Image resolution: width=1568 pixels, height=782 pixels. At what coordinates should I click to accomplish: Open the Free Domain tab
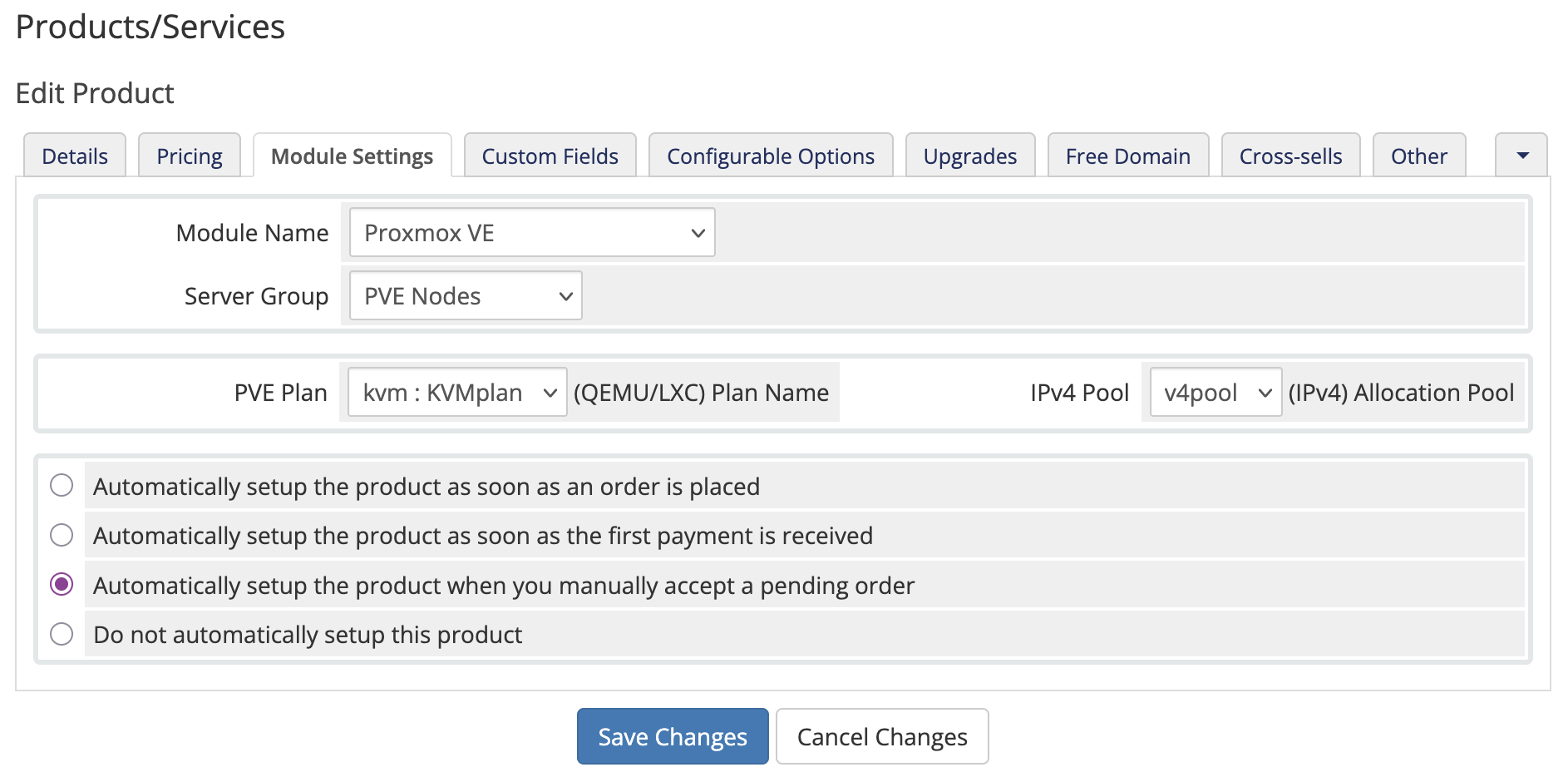pyautogui.click(x=1127, y=156)
